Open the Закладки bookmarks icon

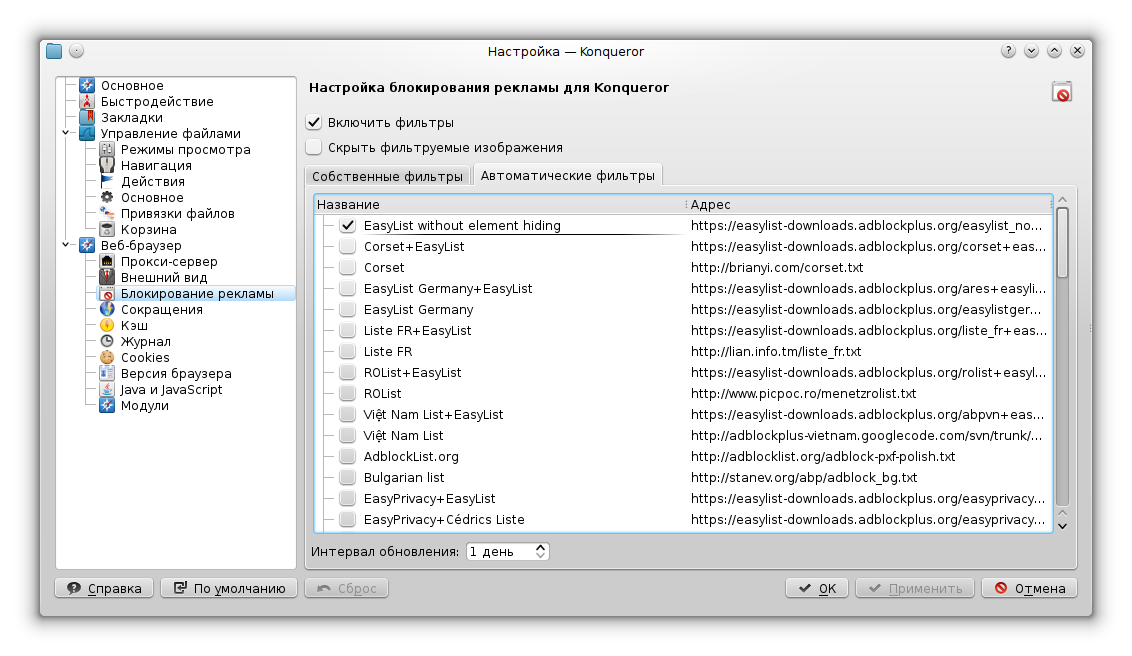point(87,117)
